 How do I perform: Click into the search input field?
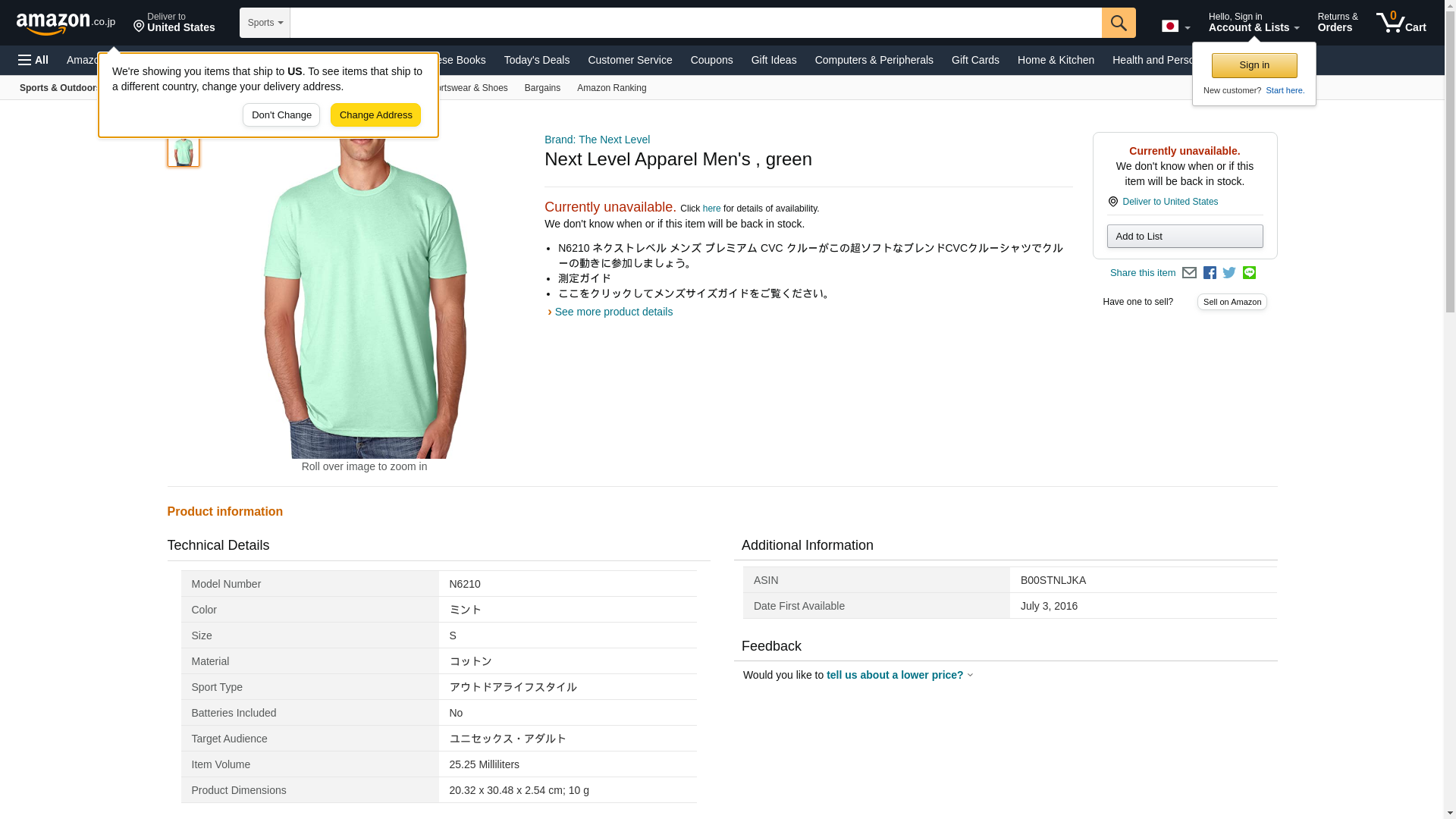click(x=695, y=23)
